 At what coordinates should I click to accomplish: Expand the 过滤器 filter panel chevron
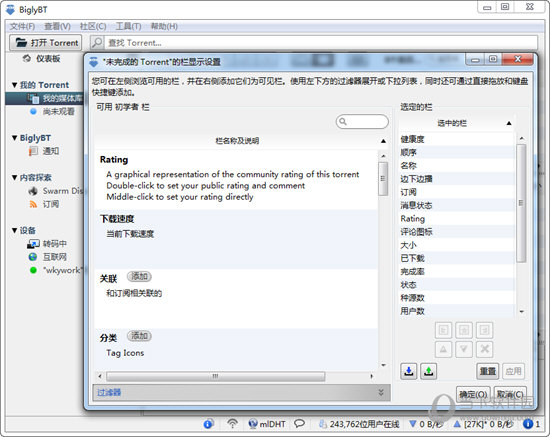click(381, 392)
